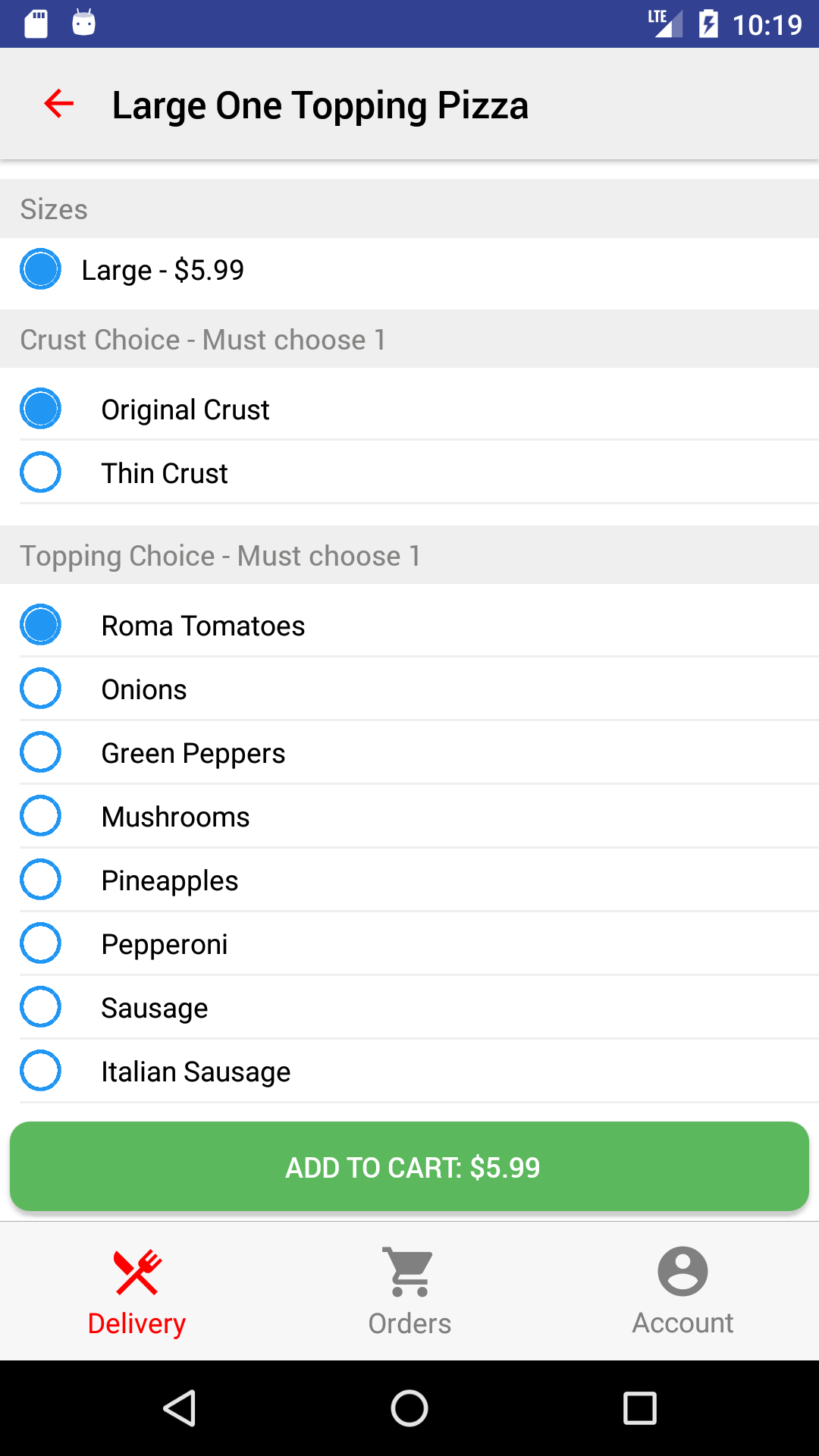This screenshot has width=819, height=1456.
Task: Tap the Android home circle button
Action: [409, 1408]
